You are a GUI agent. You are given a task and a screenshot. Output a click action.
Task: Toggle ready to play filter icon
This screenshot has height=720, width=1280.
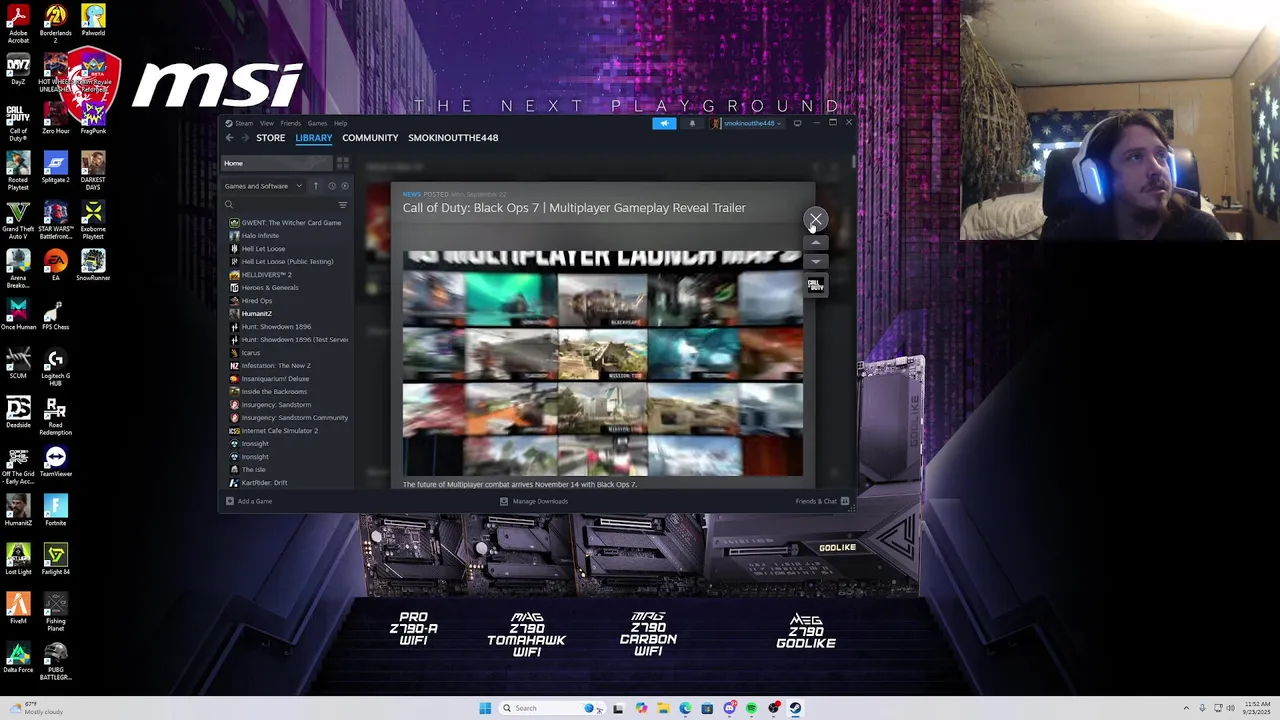[x=345, y=186]
